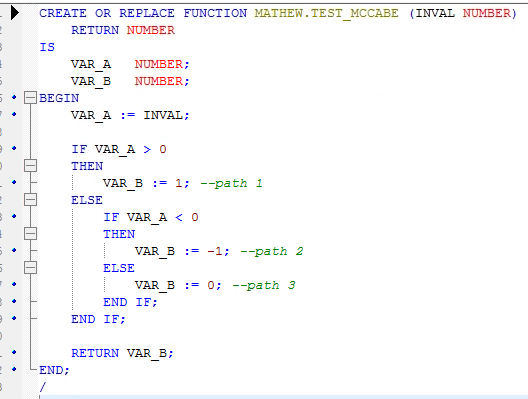Screen dimensions: 528x399
Task: Click the current-line arrow marker beside CREATE
Action: click(15, 13)
